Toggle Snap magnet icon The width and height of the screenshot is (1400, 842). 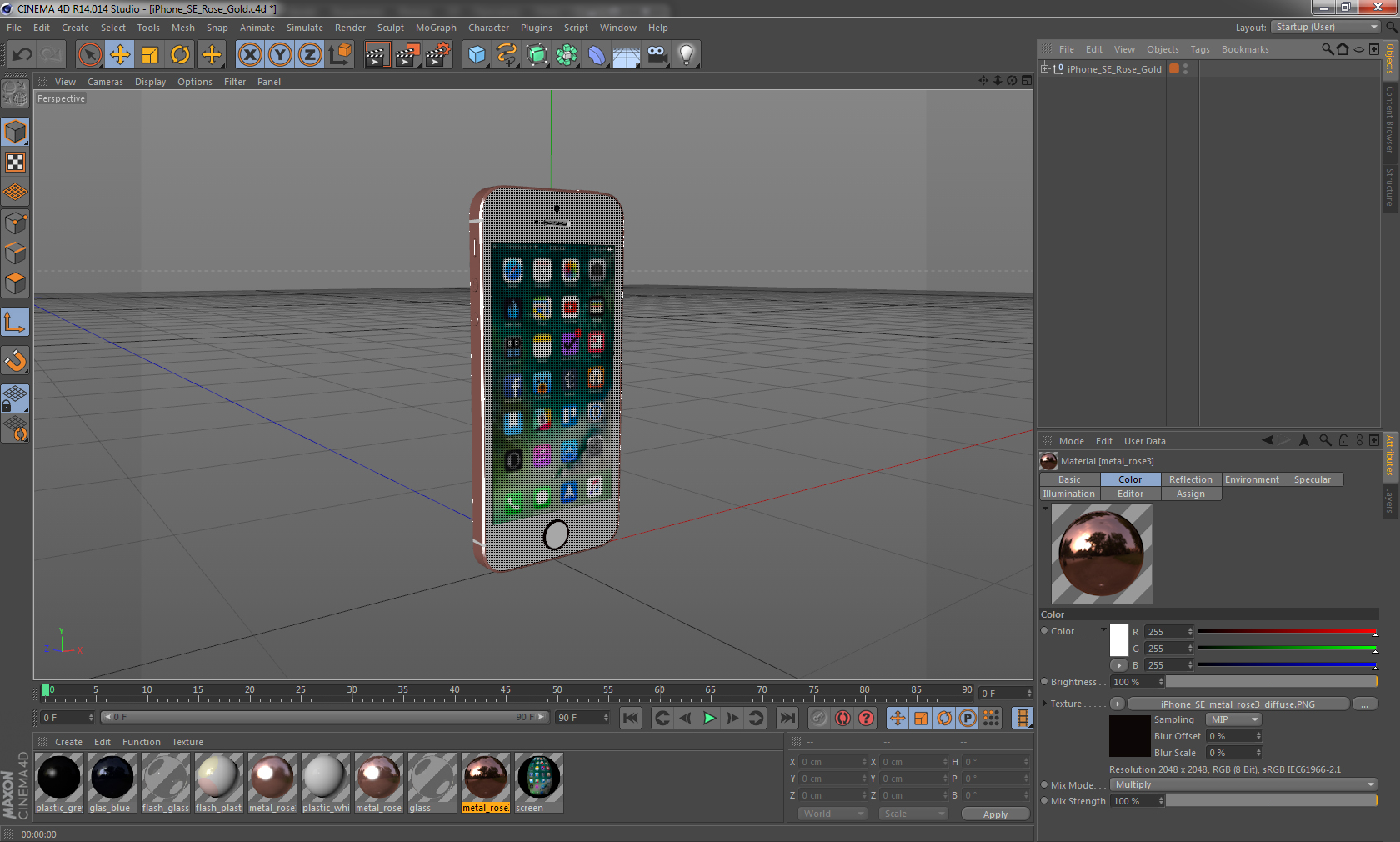[x=15, y=360]
